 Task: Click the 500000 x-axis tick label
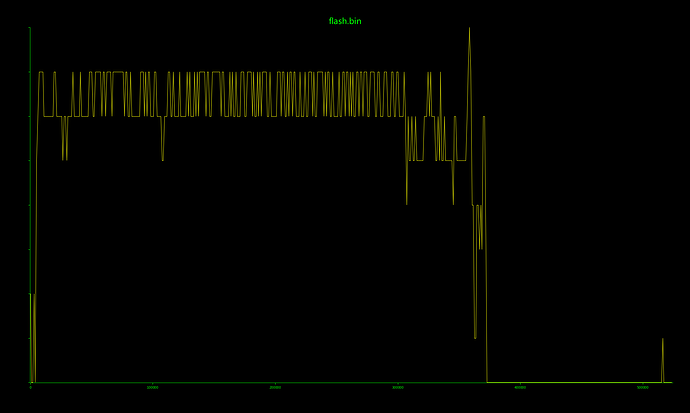[x=642, y=387]
